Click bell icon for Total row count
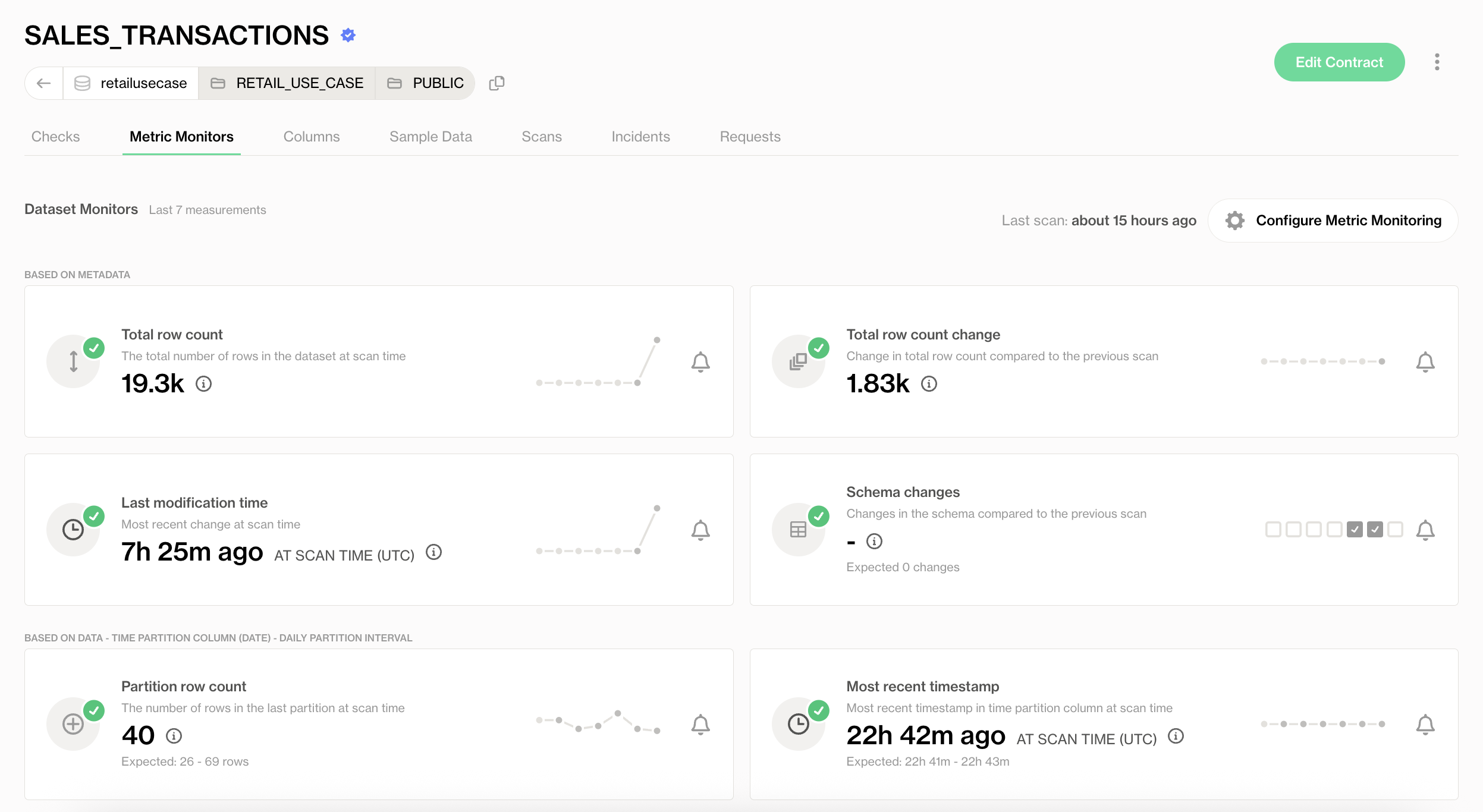 [x=700, y=361]
